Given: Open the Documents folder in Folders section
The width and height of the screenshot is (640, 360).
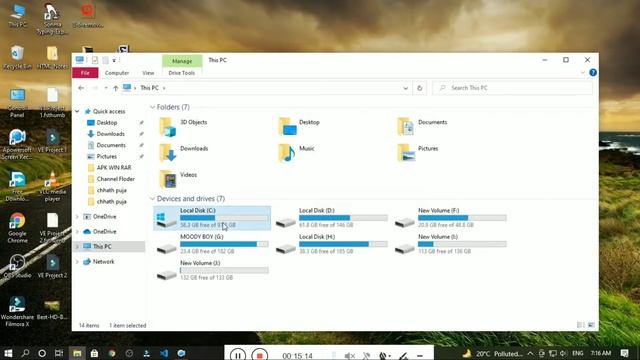Looking at the screenshot, I should coord(422,127).
